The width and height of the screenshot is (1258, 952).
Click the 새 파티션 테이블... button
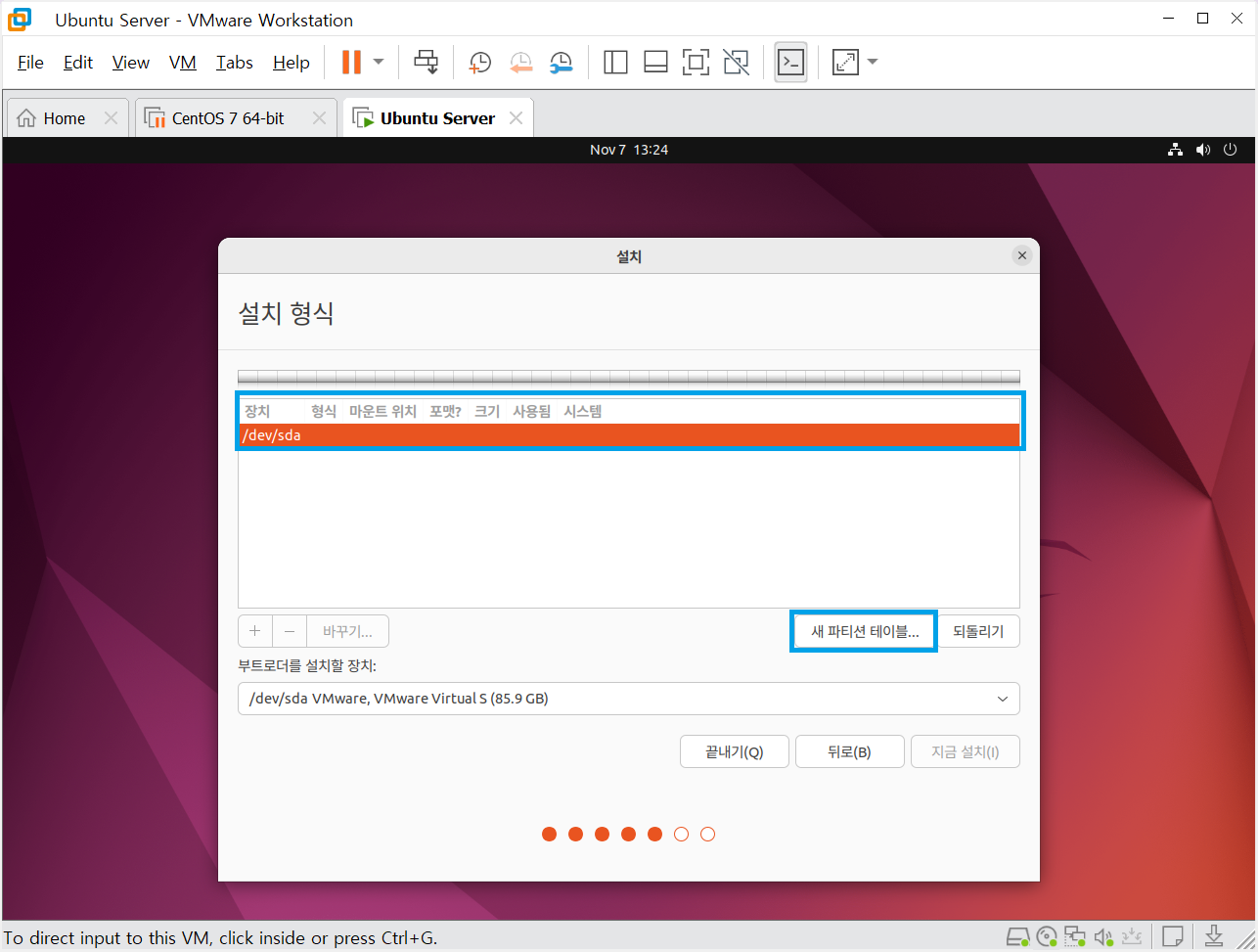tap(865, 631)
